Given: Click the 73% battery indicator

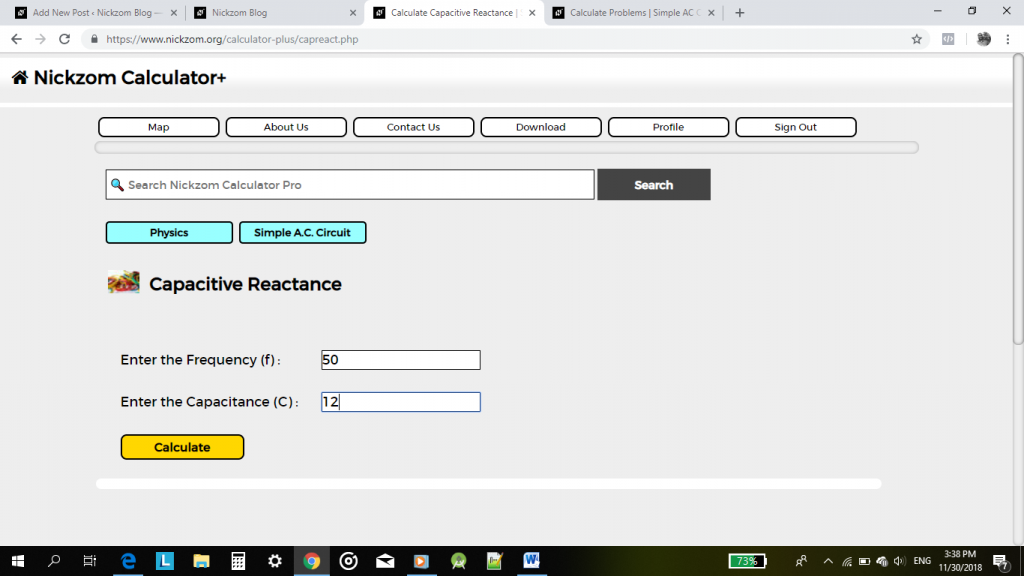Looking at the screenshot, I should pyautogui.click(x=747, y=561).
